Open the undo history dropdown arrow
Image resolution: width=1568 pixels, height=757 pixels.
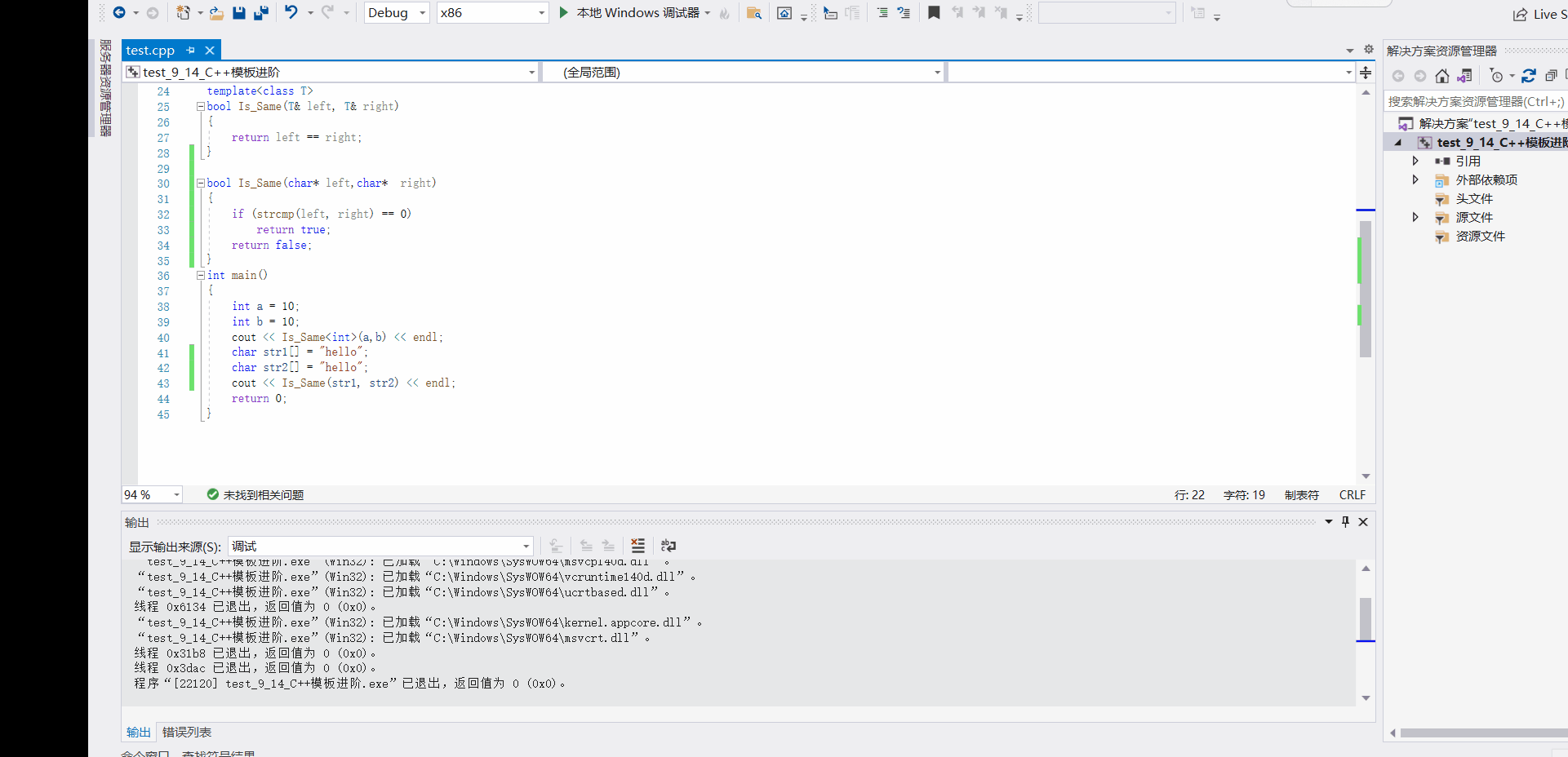310,12
